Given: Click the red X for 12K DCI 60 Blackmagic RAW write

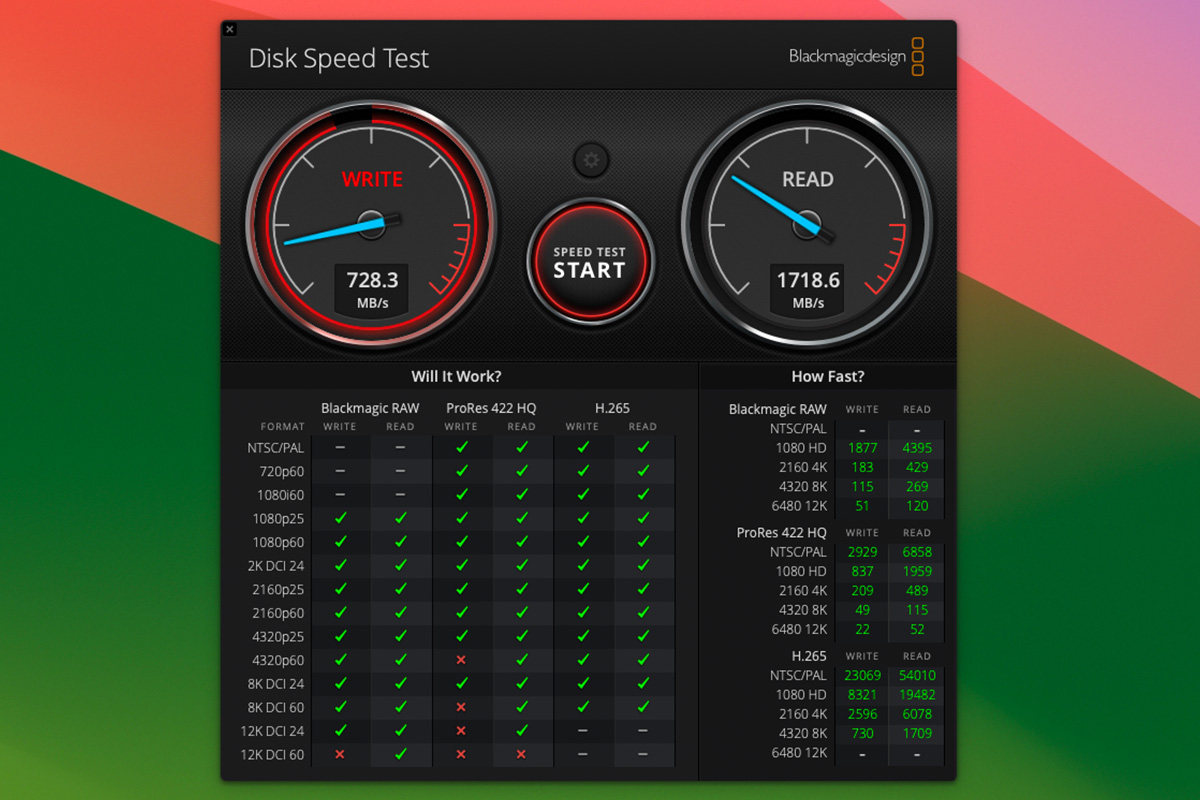Looking at the screenshot, I should [340, 754].
